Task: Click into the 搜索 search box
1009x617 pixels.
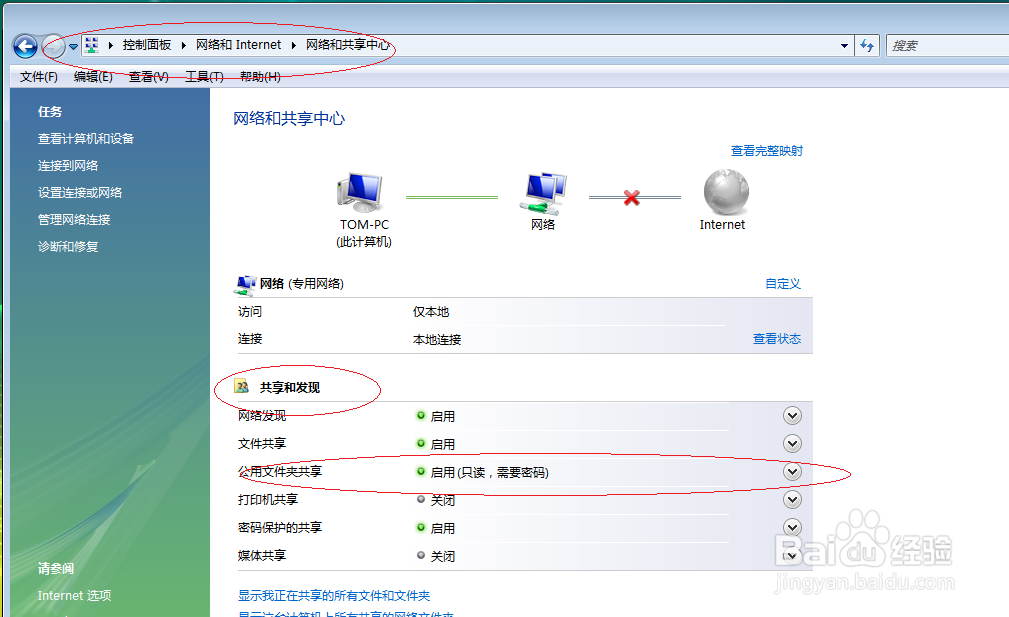Action: pos(947,46)
